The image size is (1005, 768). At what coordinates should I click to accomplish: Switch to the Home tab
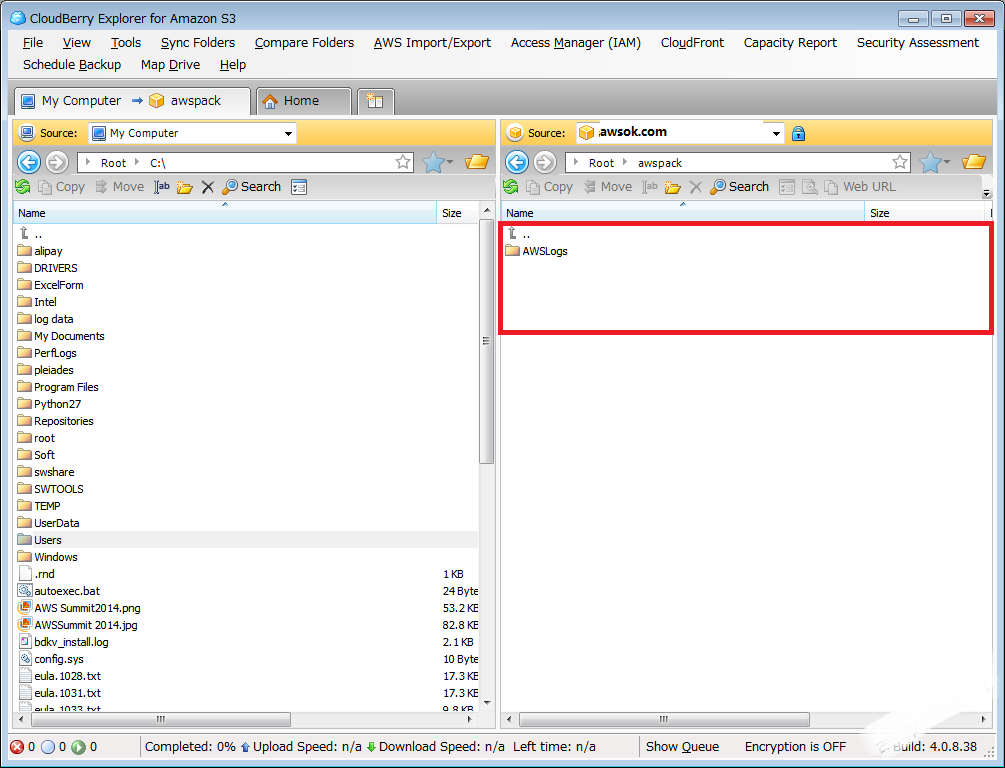[x=303, y=101]
